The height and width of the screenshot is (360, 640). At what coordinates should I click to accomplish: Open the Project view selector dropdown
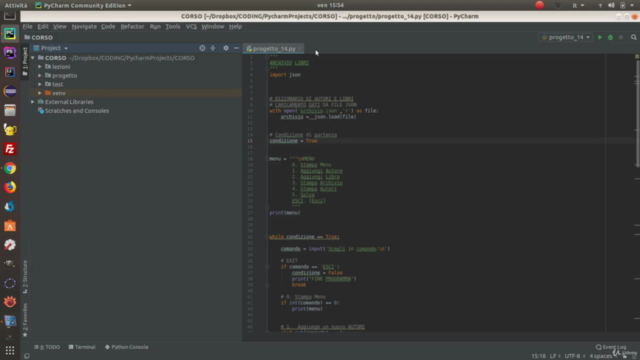tap(51, 48)
